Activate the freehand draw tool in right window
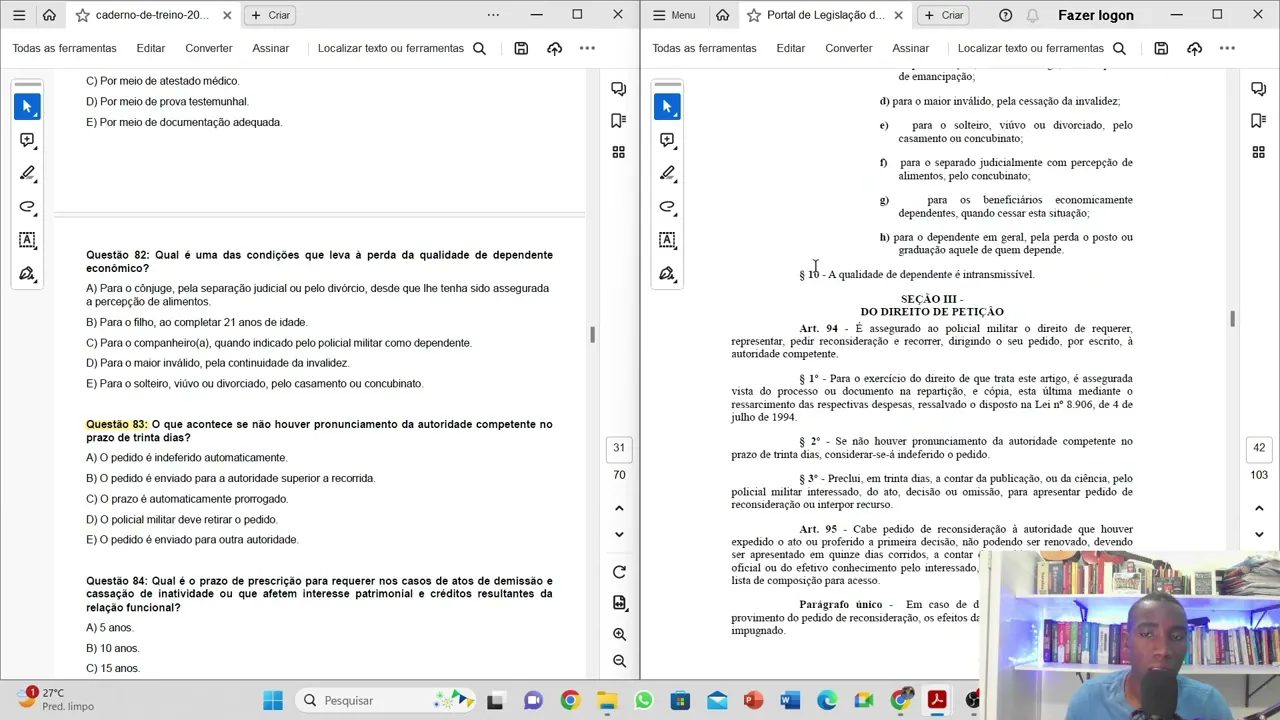The image size is (1280, 720). pos(667,207)
